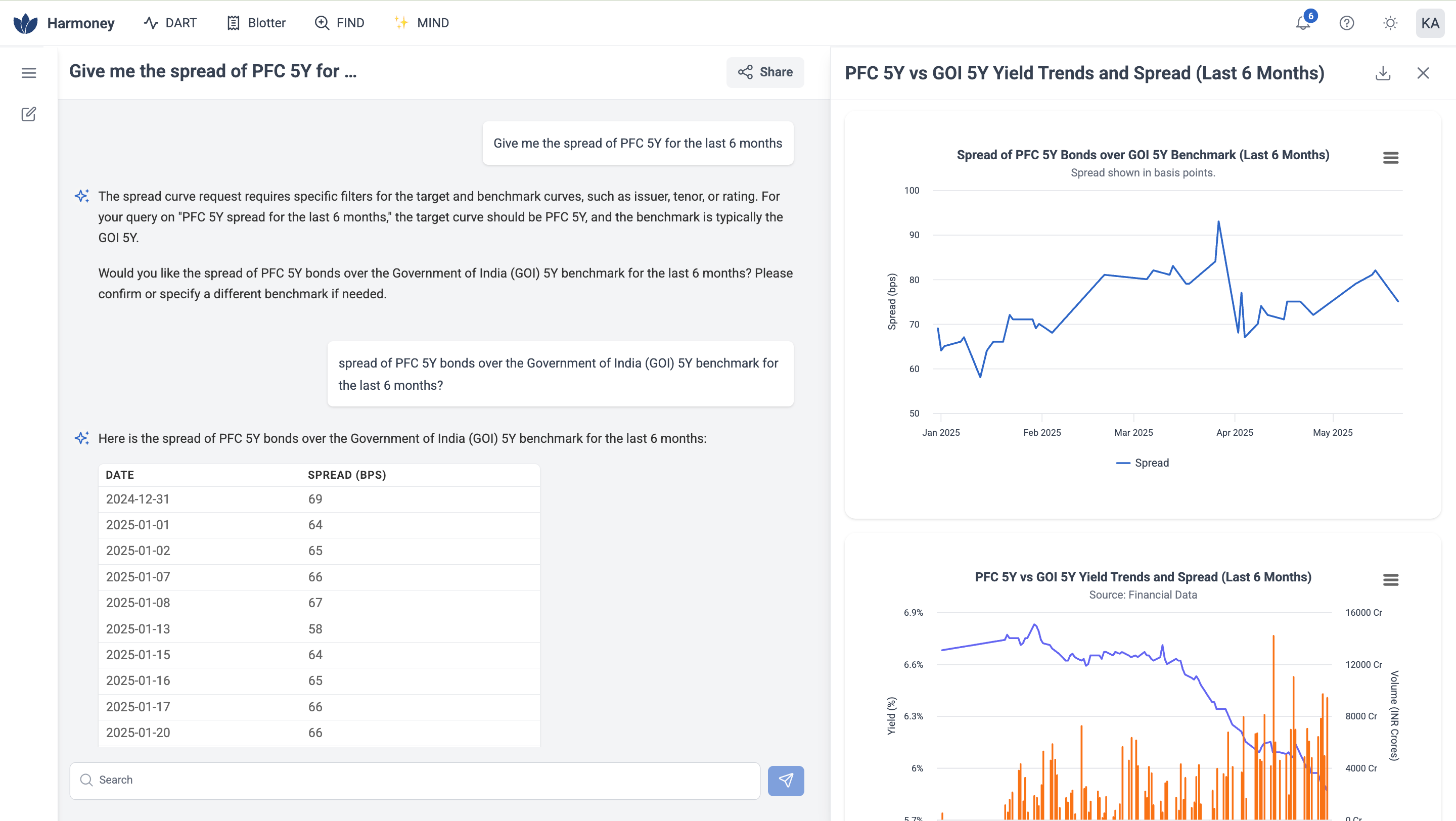
Task: Open the KA user profile avatar
Action: click(1430, 23)
